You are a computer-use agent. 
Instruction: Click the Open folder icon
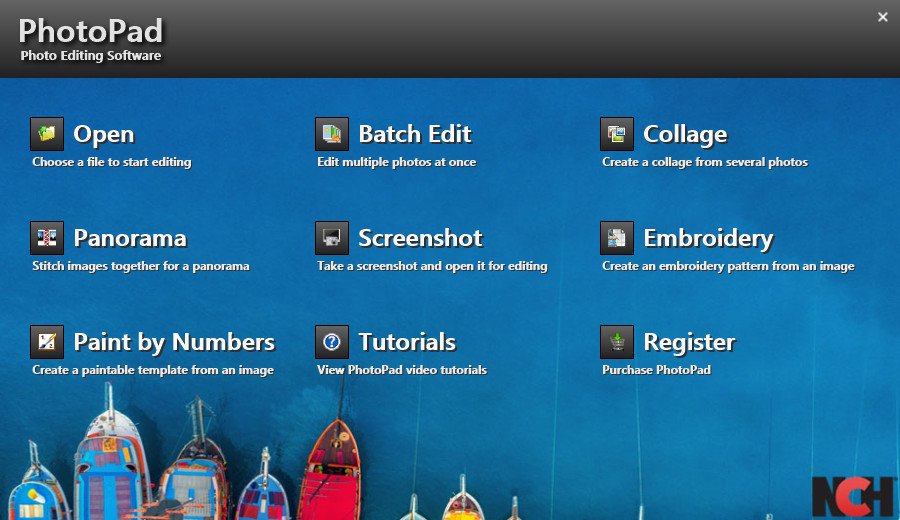click(47, 134)
